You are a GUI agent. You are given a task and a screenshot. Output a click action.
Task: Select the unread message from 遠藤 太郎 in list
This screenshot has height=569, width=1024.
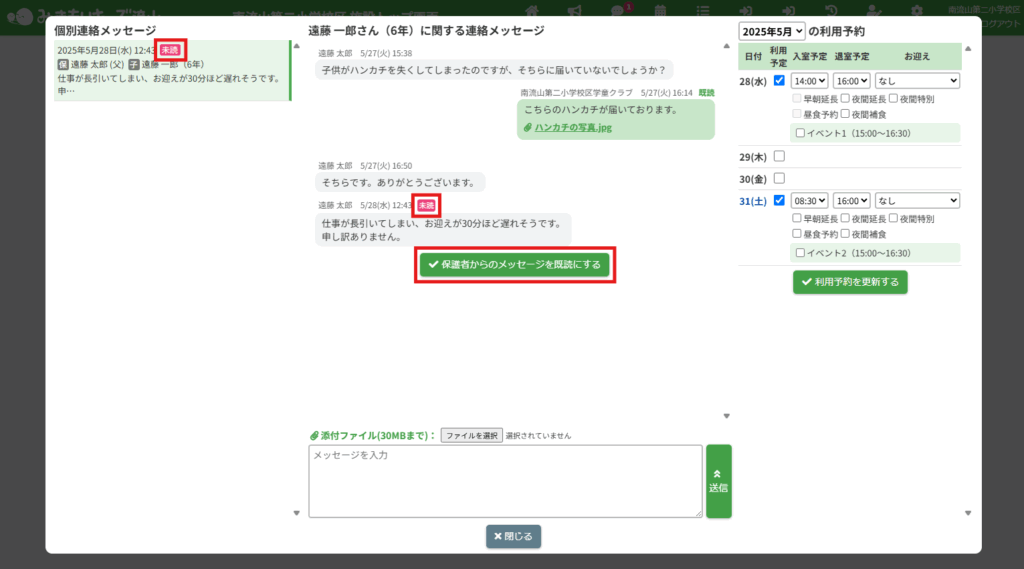point(171,70)
